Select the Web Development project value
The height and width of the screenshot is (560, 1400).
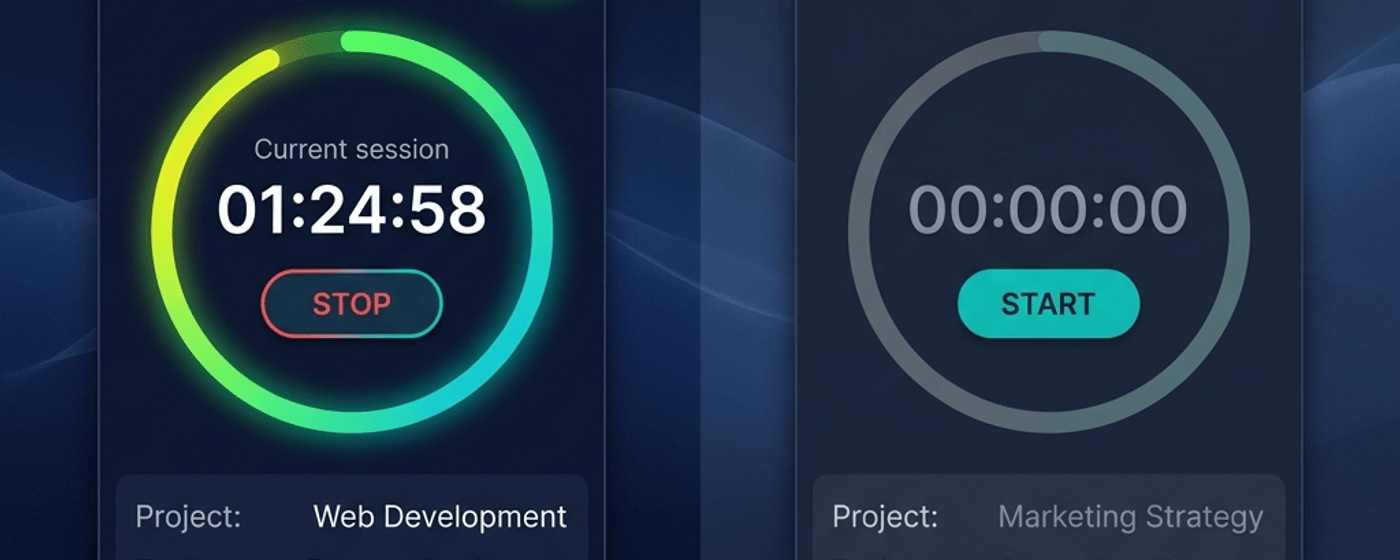coord(440,517)
